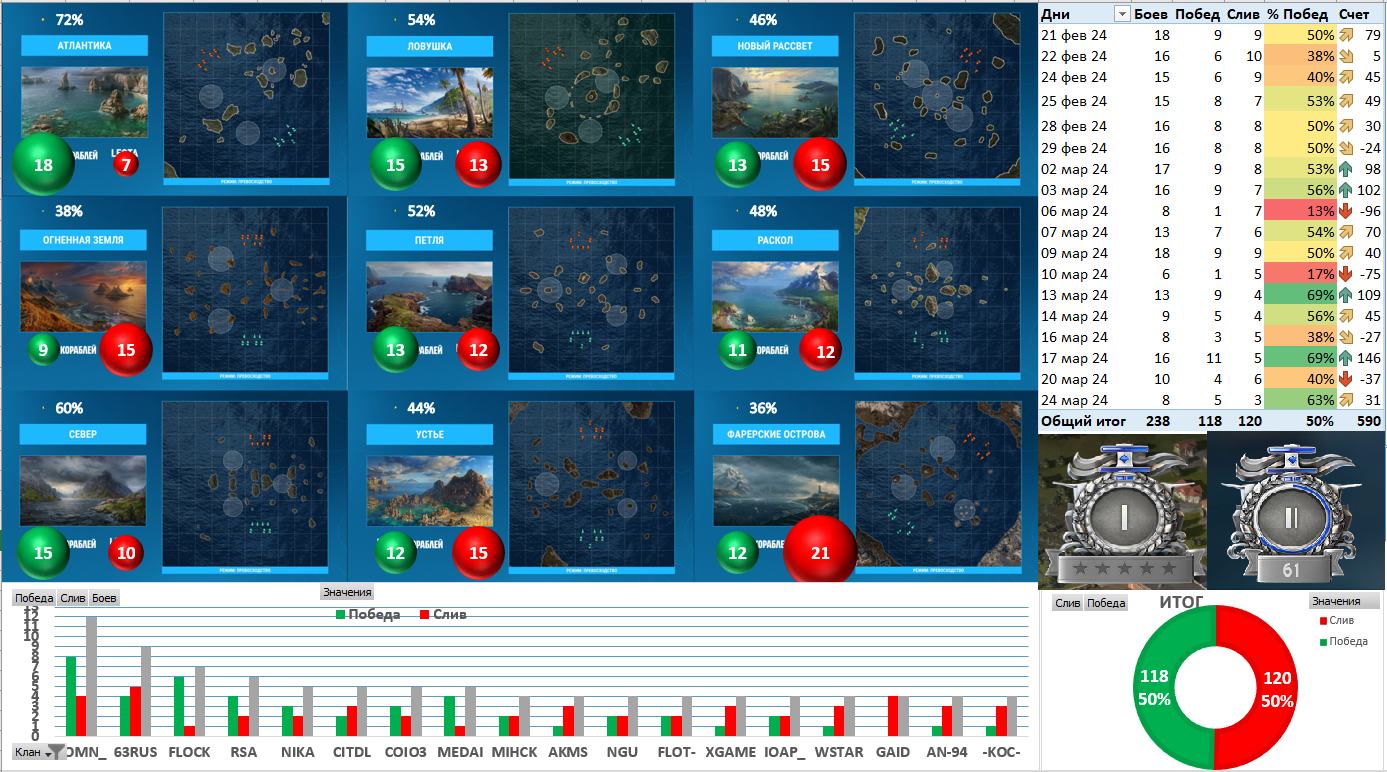Viewport: 1387px width, 772px height.
Task: Select the % Побед column header
Action: click(1297, 14)
